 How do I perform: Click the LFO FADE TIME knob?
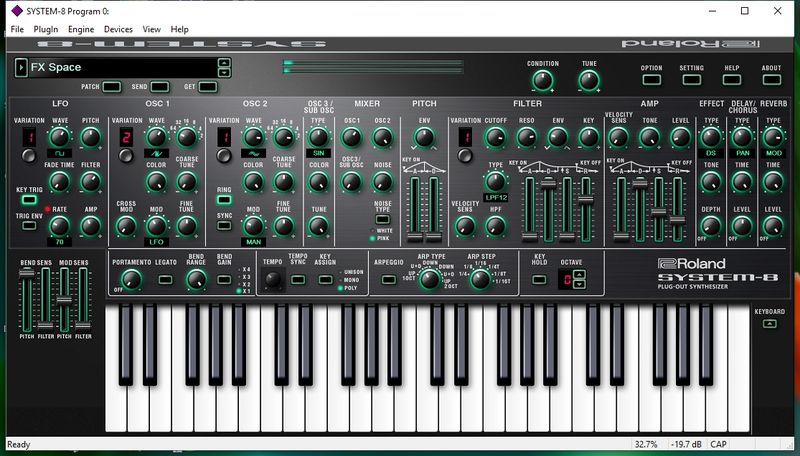pos(60,182)
